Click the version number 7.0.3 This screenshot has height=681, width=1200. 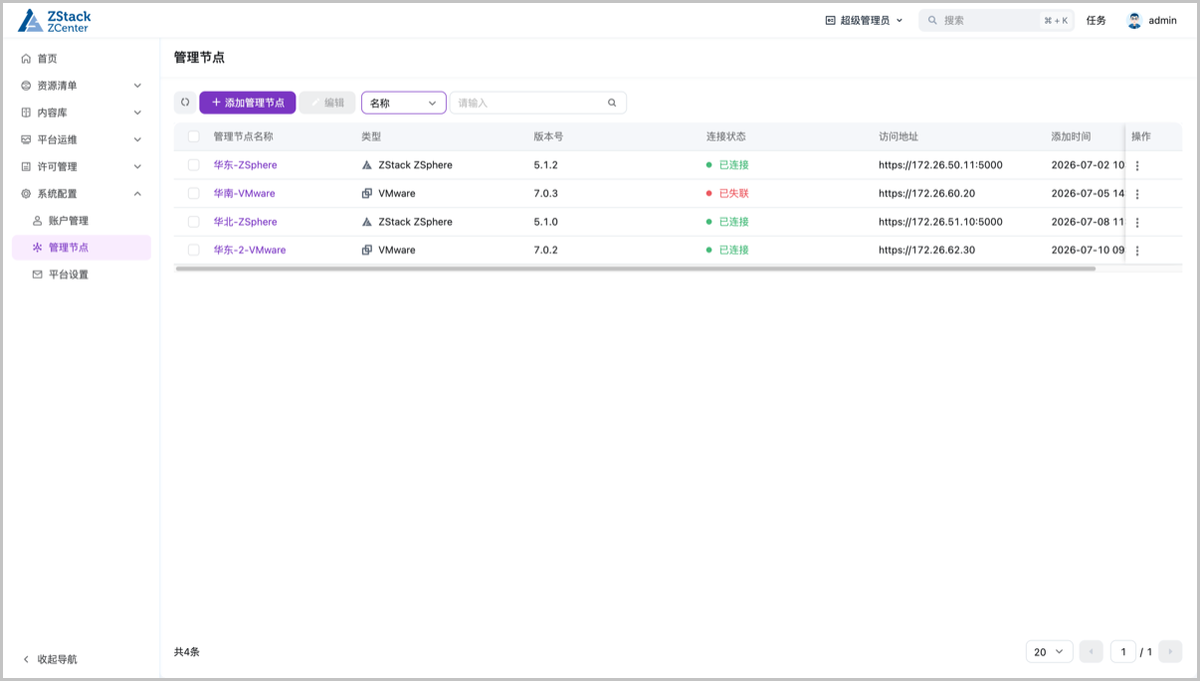pyautogui.click(x=546, y=193)
